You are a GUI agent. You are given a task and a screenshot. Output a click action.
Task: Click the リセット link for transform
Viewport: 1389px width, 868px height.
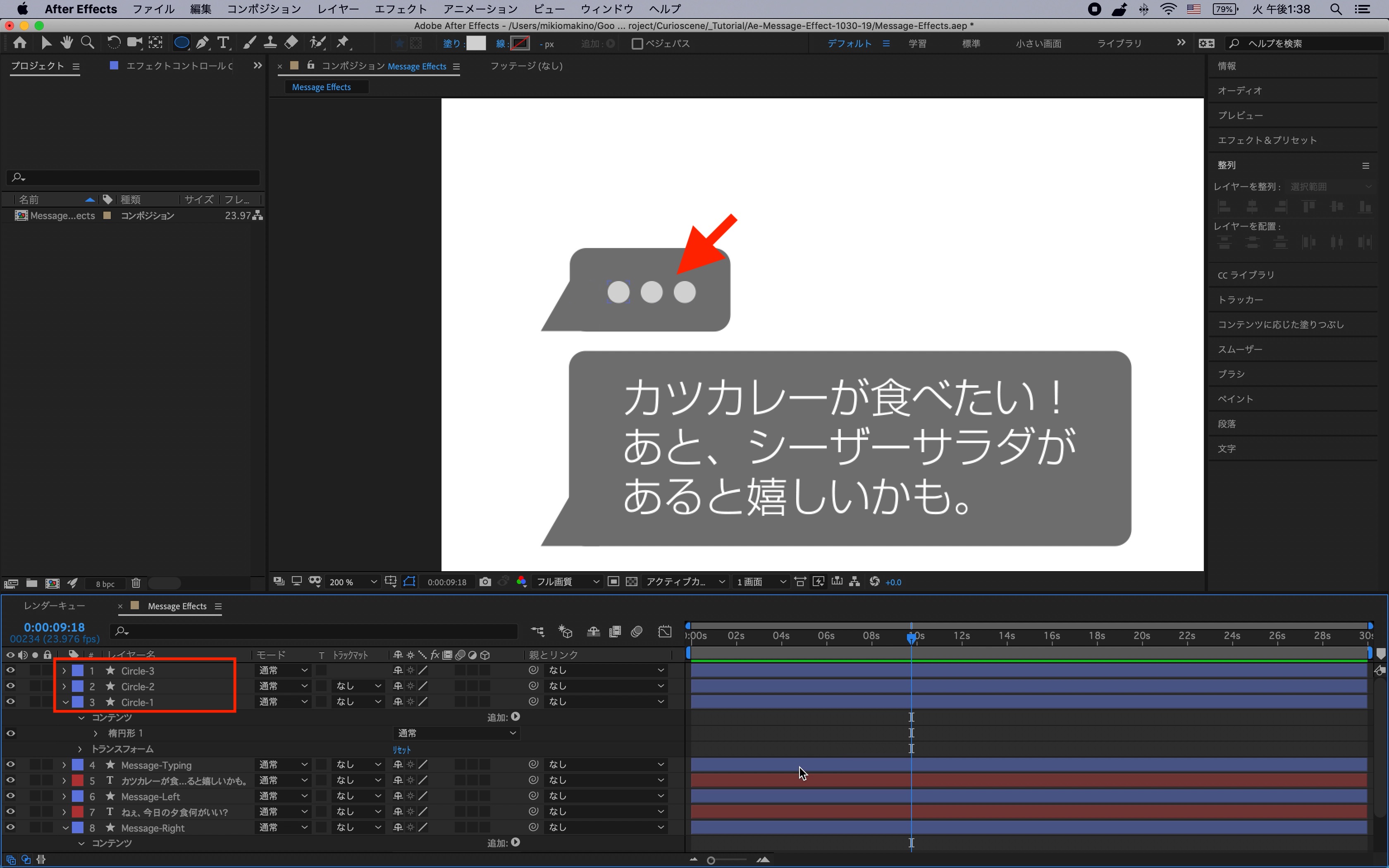click(401, 749)
